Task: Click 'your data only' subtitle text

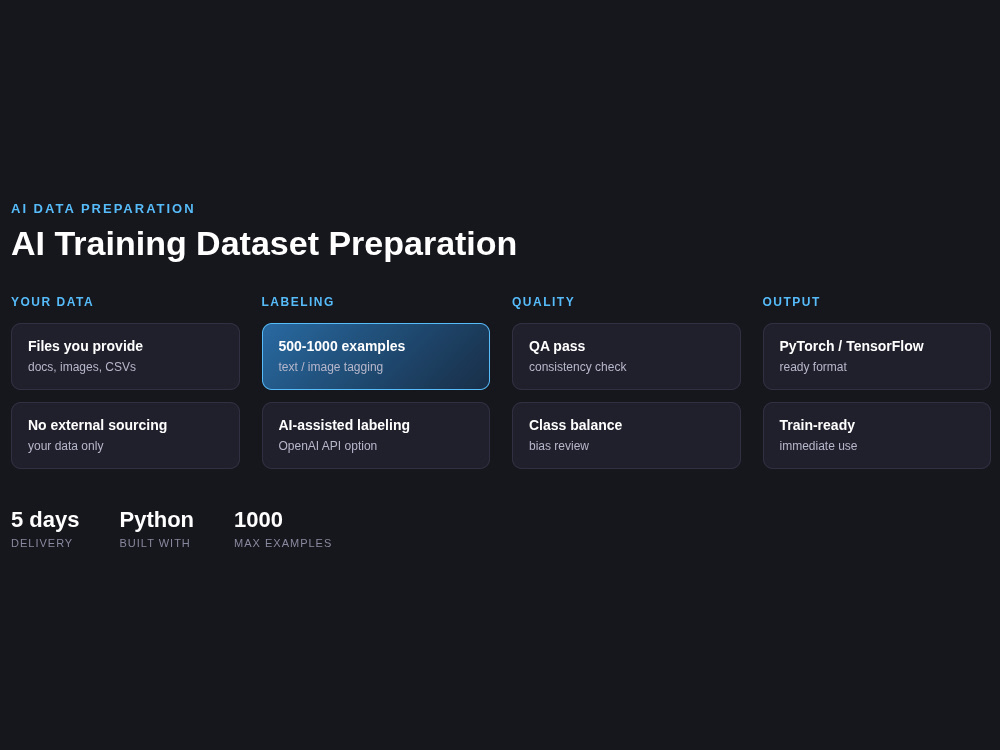Action: pyautogui.click(x=66, y=446)
